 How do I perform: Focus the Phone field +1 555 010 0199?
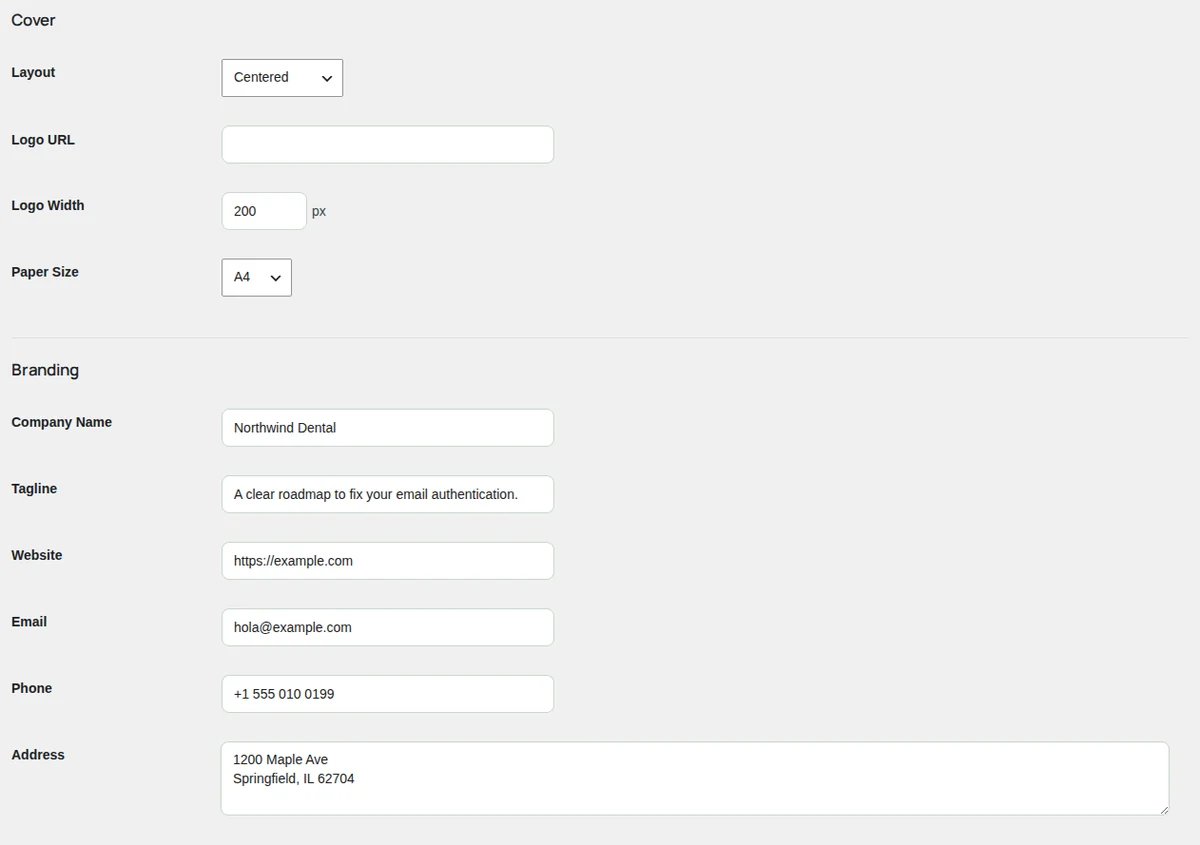pyautogui.click(x=387, y=694)
